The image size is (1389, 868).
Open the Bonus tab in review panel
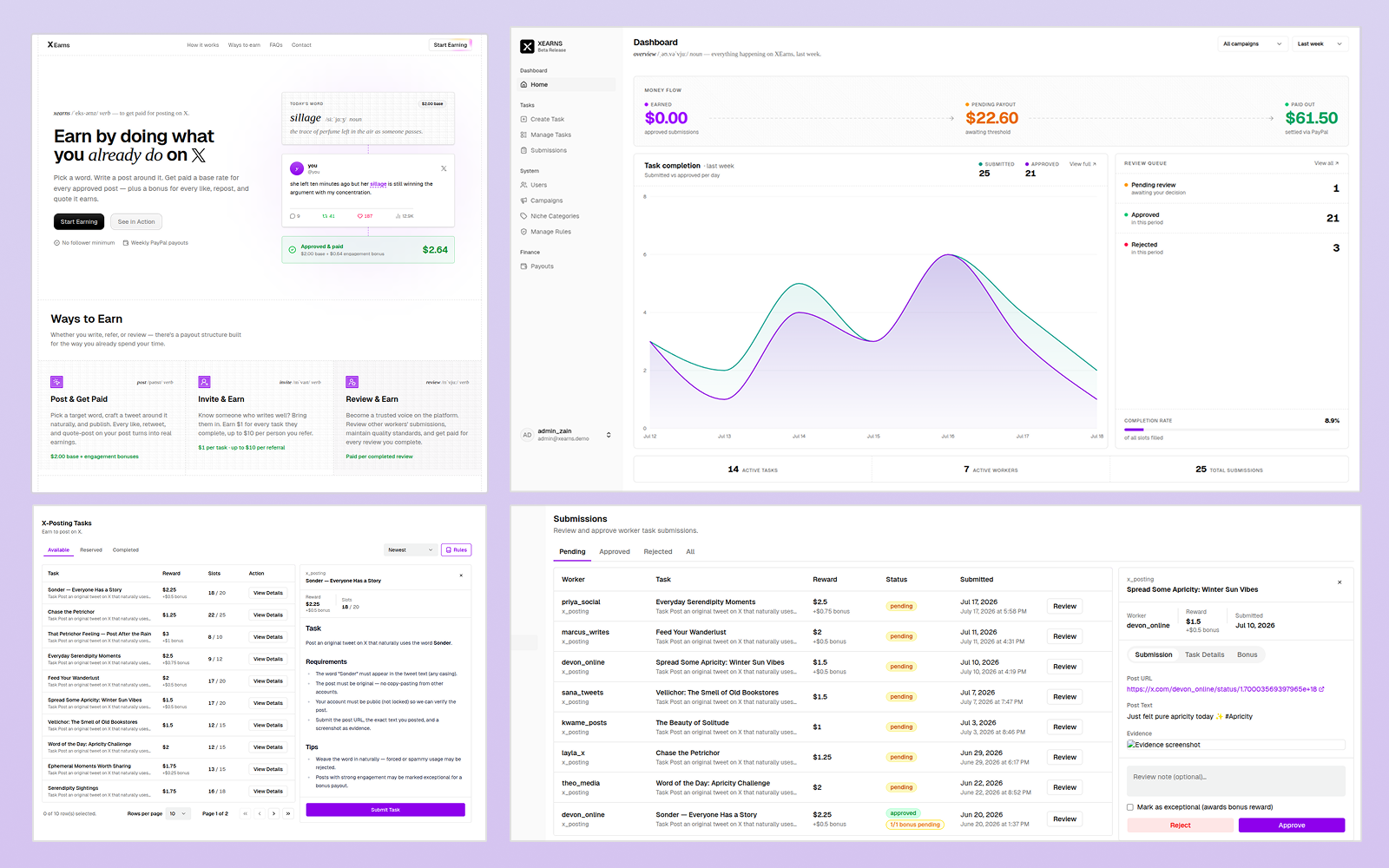(1247, 655)
